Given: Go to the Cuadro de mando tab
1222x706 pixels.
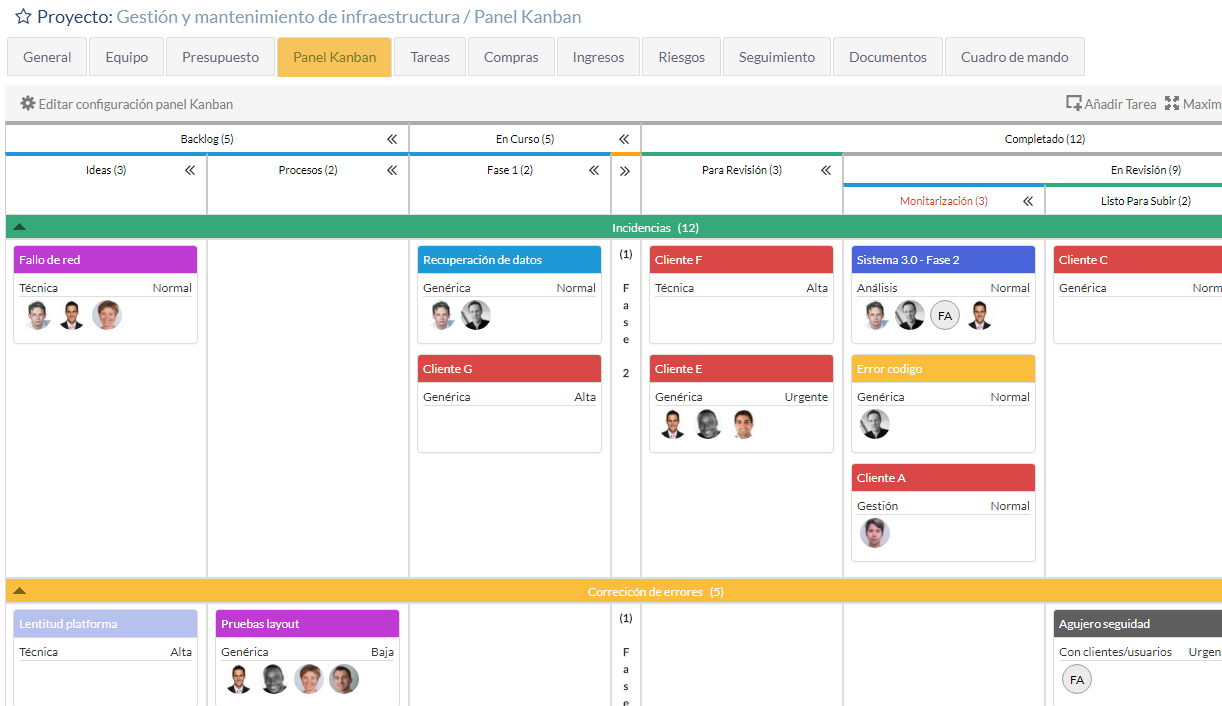Looking at the screenshot, I should tap(1014, 57).
